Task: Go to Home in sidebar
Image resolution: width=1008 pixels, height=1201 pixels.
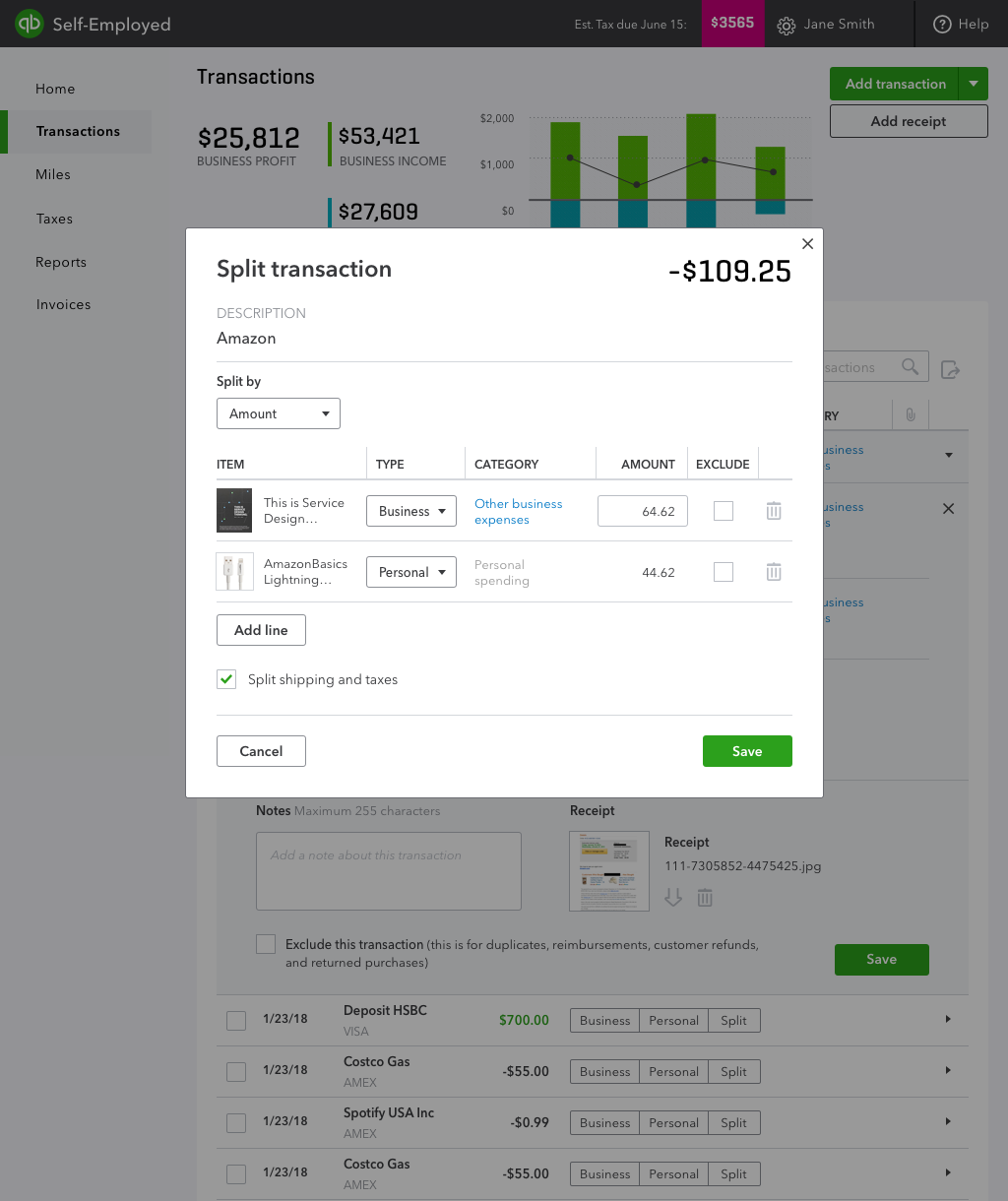Action: point(55,89)
